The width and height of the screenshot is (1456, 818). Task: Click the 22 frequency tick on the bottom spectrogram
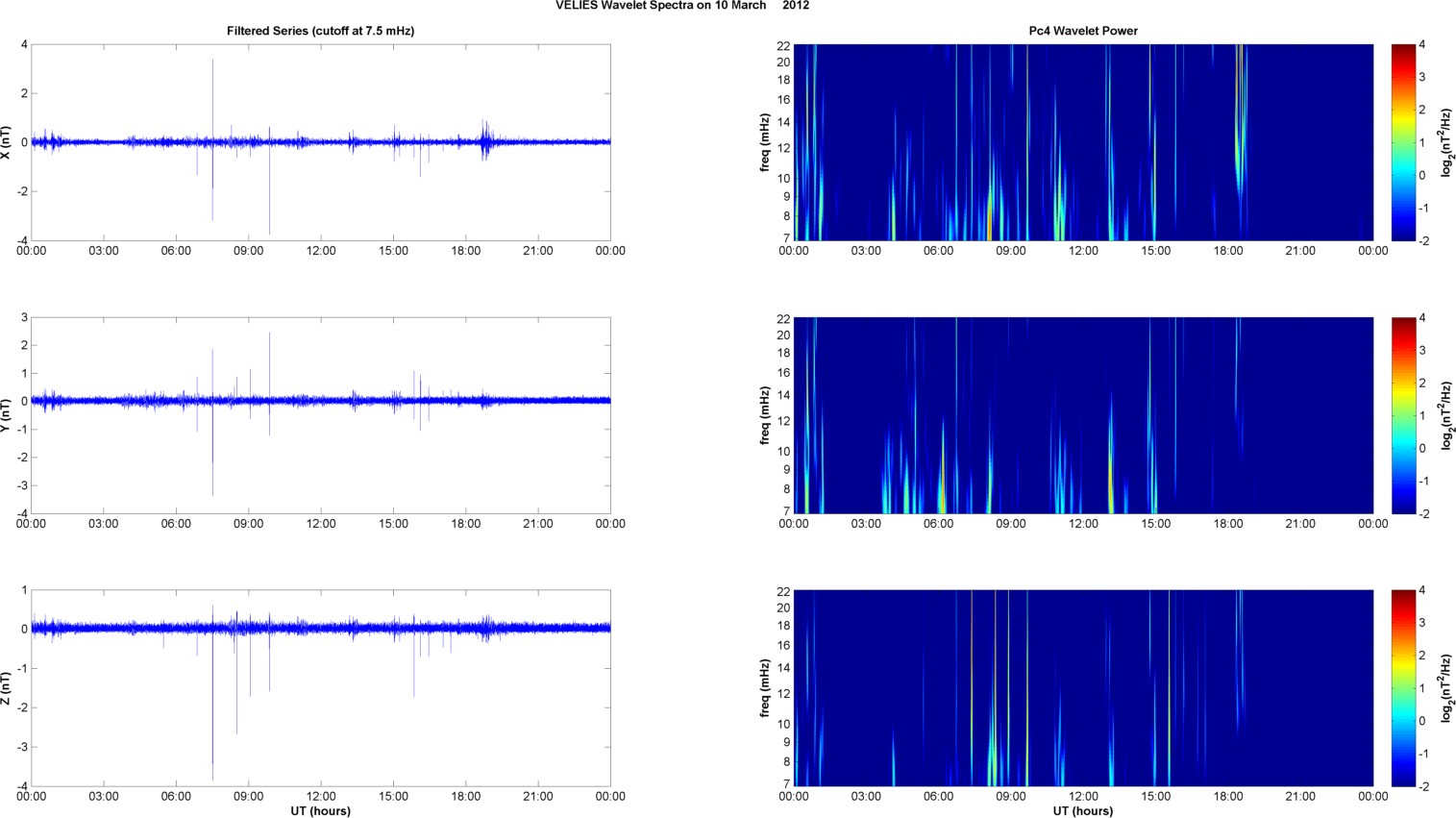coord(784,590)
